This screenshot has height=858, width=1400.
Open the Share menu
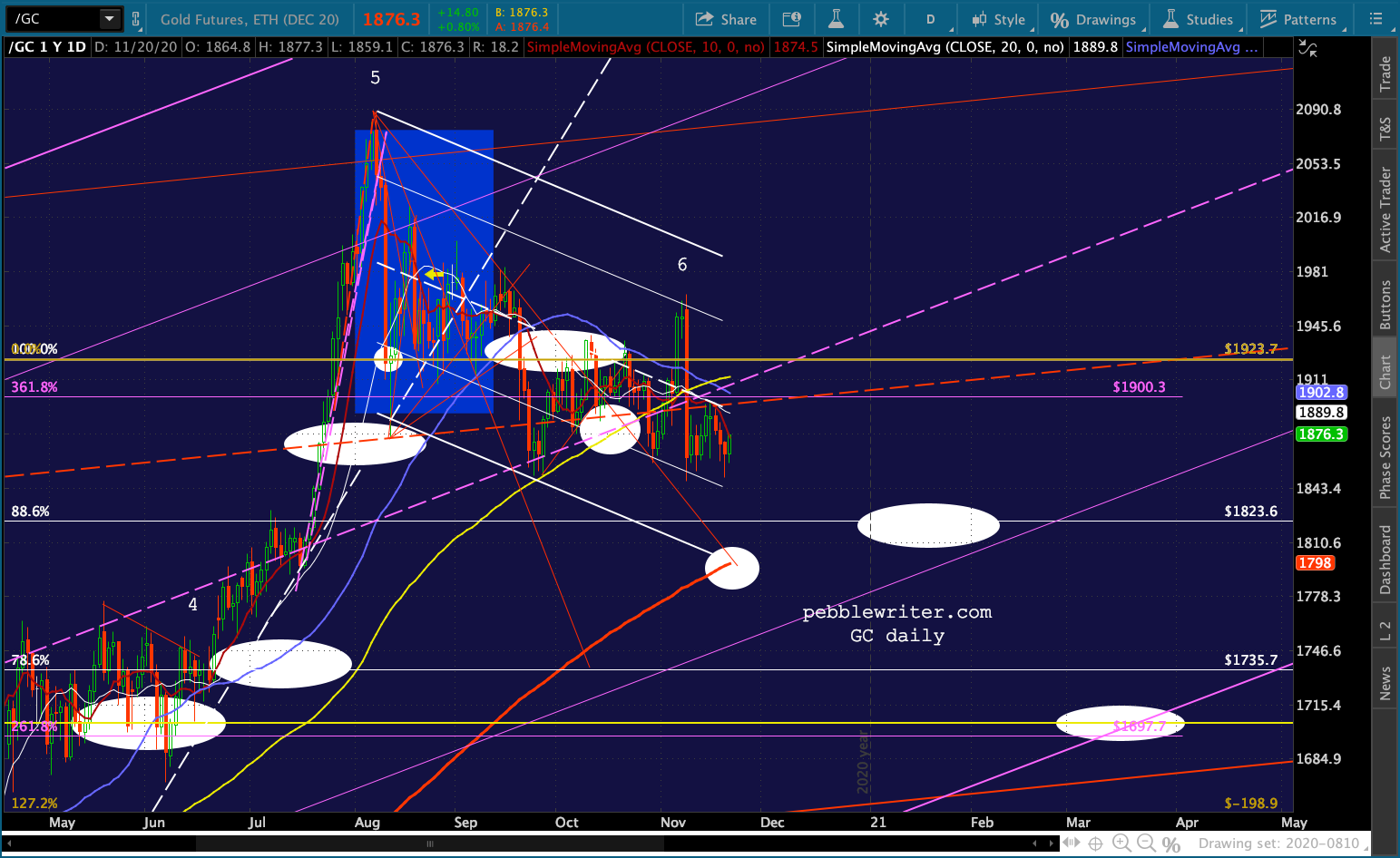click(x=726, y=19)
